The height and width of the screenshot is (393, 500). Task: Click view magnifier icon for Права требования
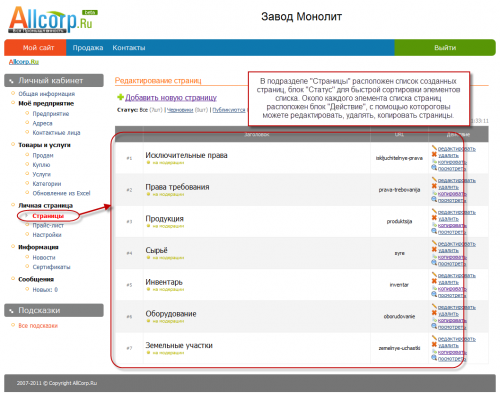pos(434,199)
